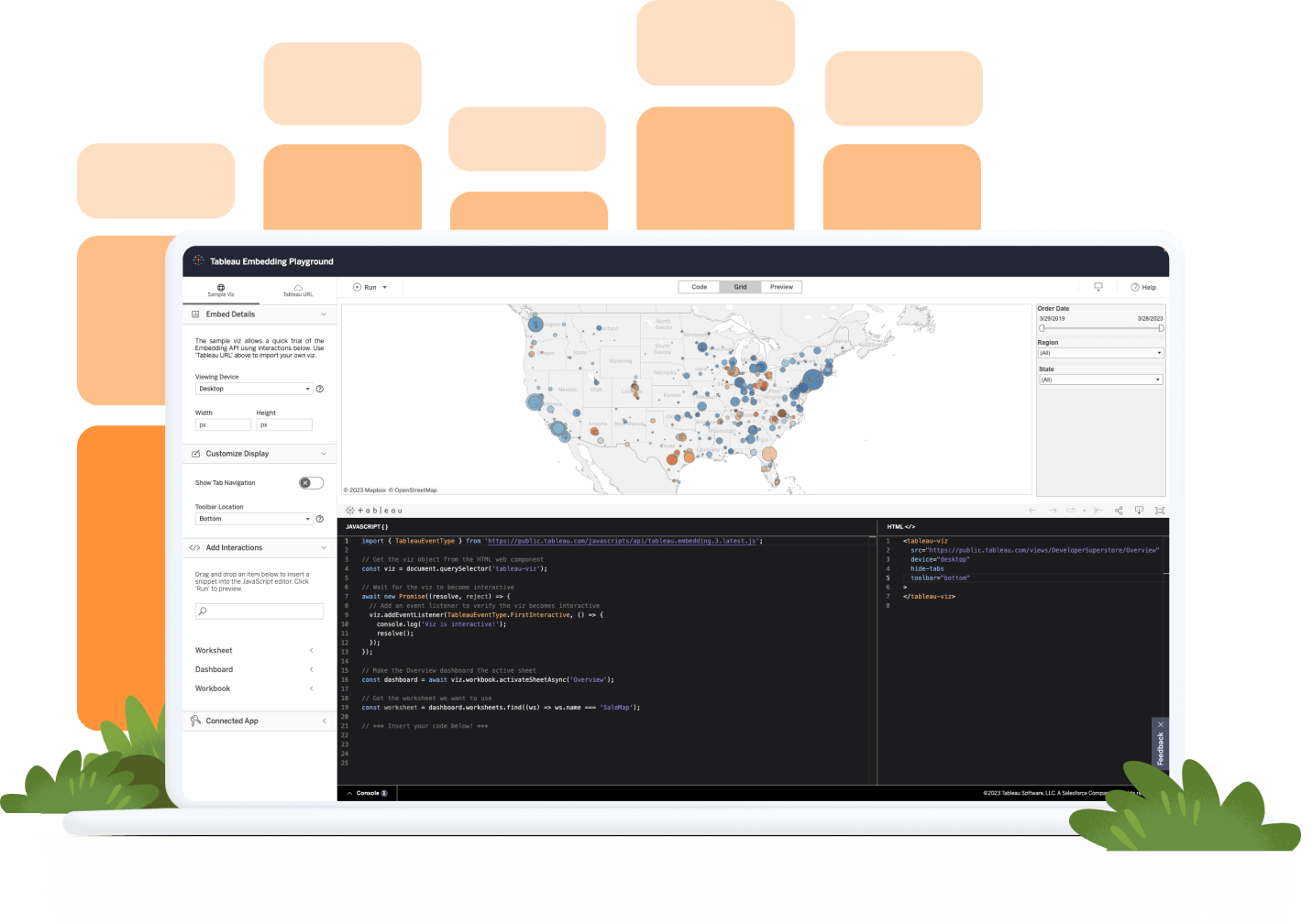Screen dimensions: 1313x924
Task: Expand the Worksheet snippets list
Action: click(x=311, y=650)
